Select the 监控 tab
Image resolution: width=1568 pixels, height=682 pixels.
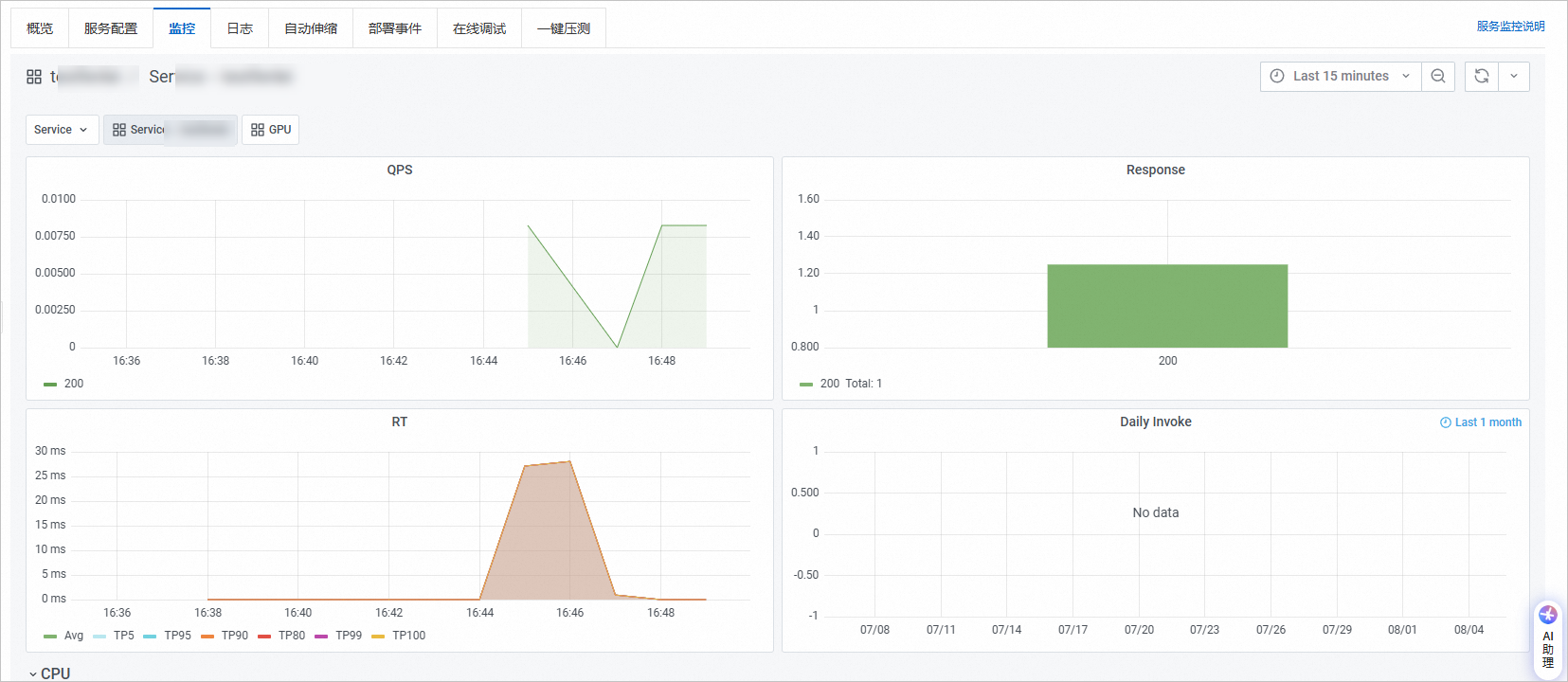point(182,28)
